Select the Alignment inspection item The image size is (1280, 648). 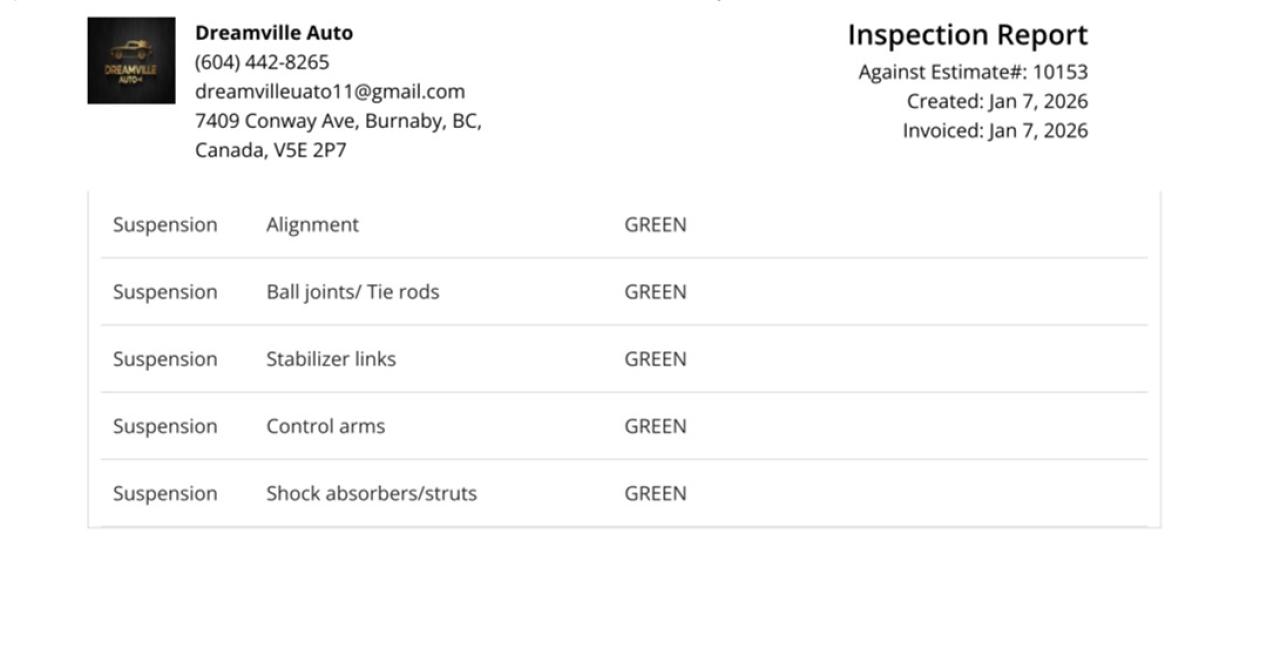(x=312, y=225)
